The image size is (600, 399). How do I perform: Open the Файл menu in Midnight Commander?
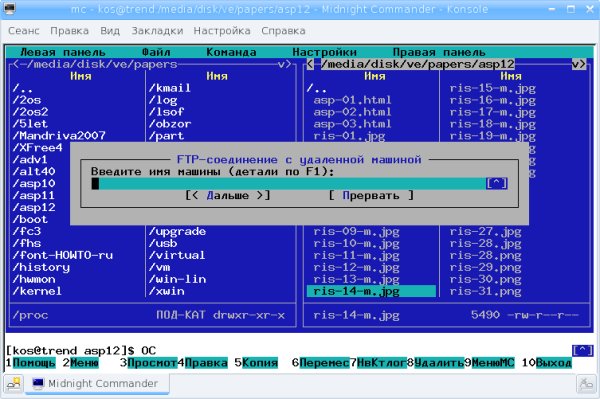pos(156,52)
